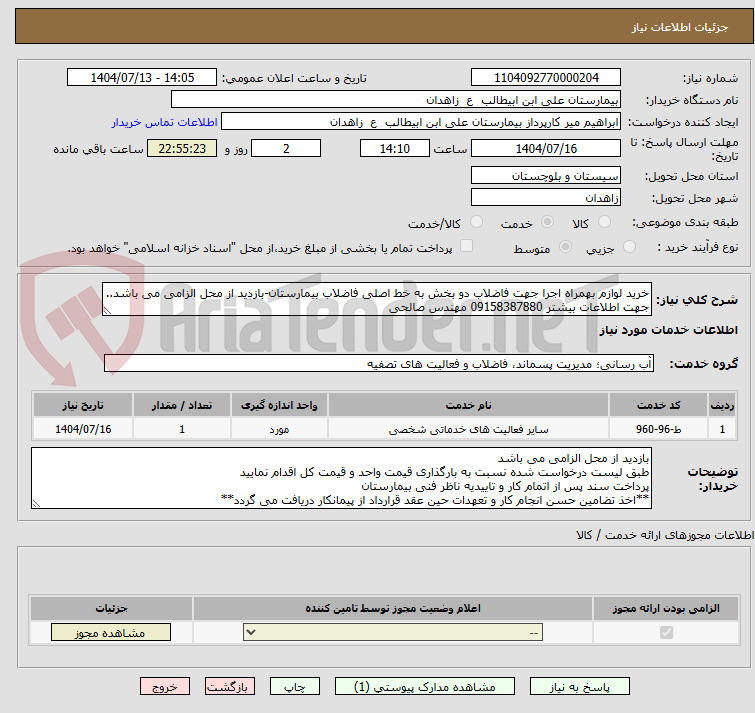Select the کالا radio button
The image size is (755, 713).
click(604, 222)
